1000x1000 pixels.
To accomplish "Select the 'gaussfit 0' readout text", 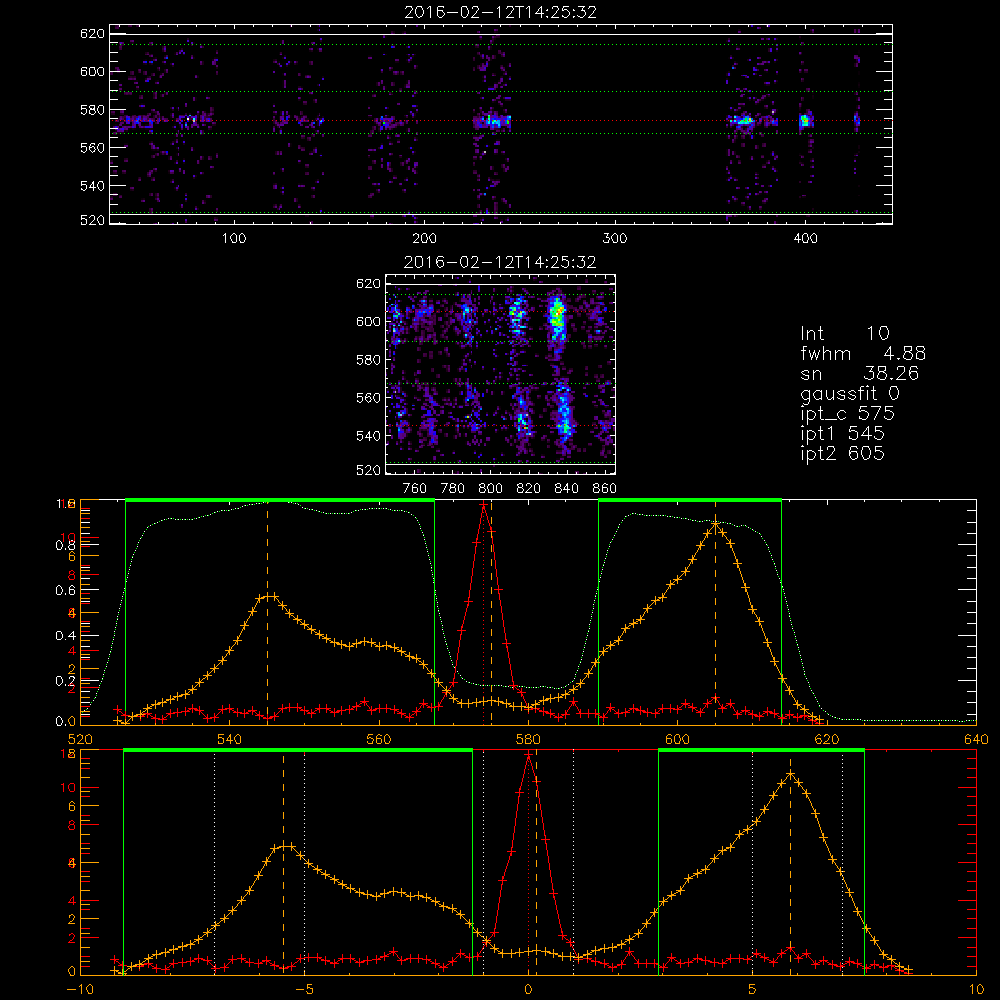I will (849, 393).
